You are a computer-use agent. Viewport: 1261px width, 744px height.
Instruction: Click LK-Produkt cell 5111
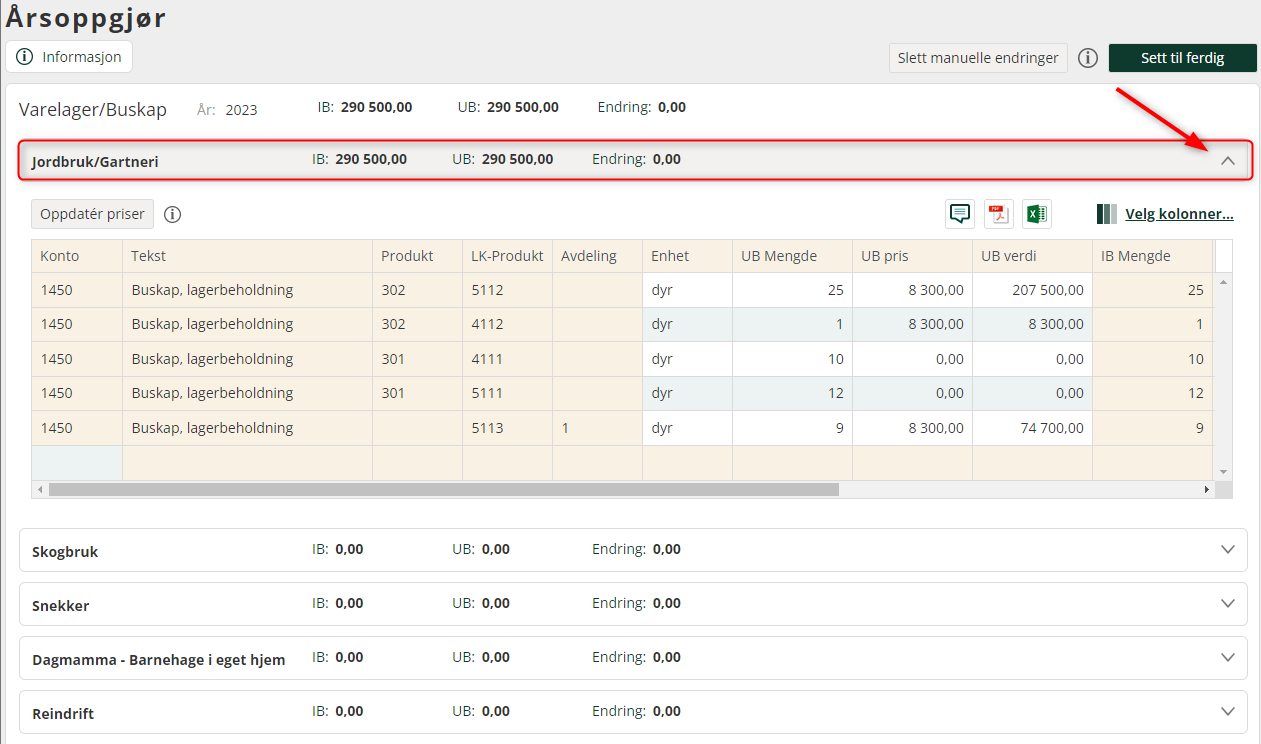point(507,393)
